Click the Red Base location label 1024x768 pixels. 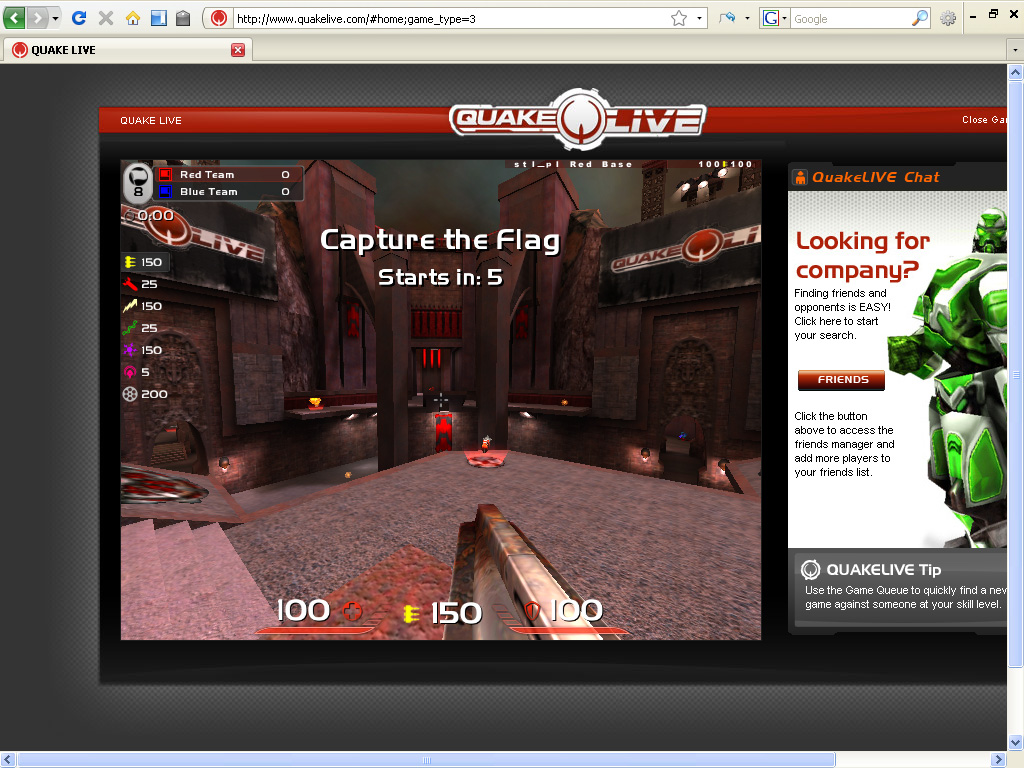coord(600,164)
